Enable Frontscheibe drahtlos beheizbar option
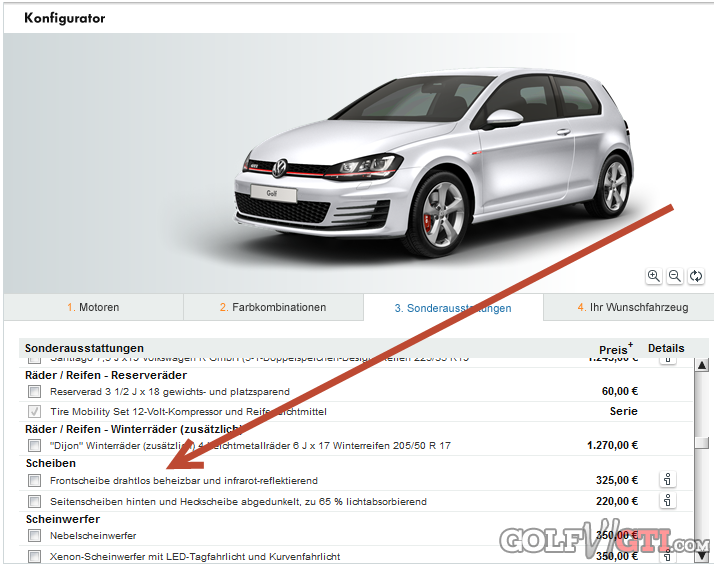714x564 pixels. click(x=34, y=480)
